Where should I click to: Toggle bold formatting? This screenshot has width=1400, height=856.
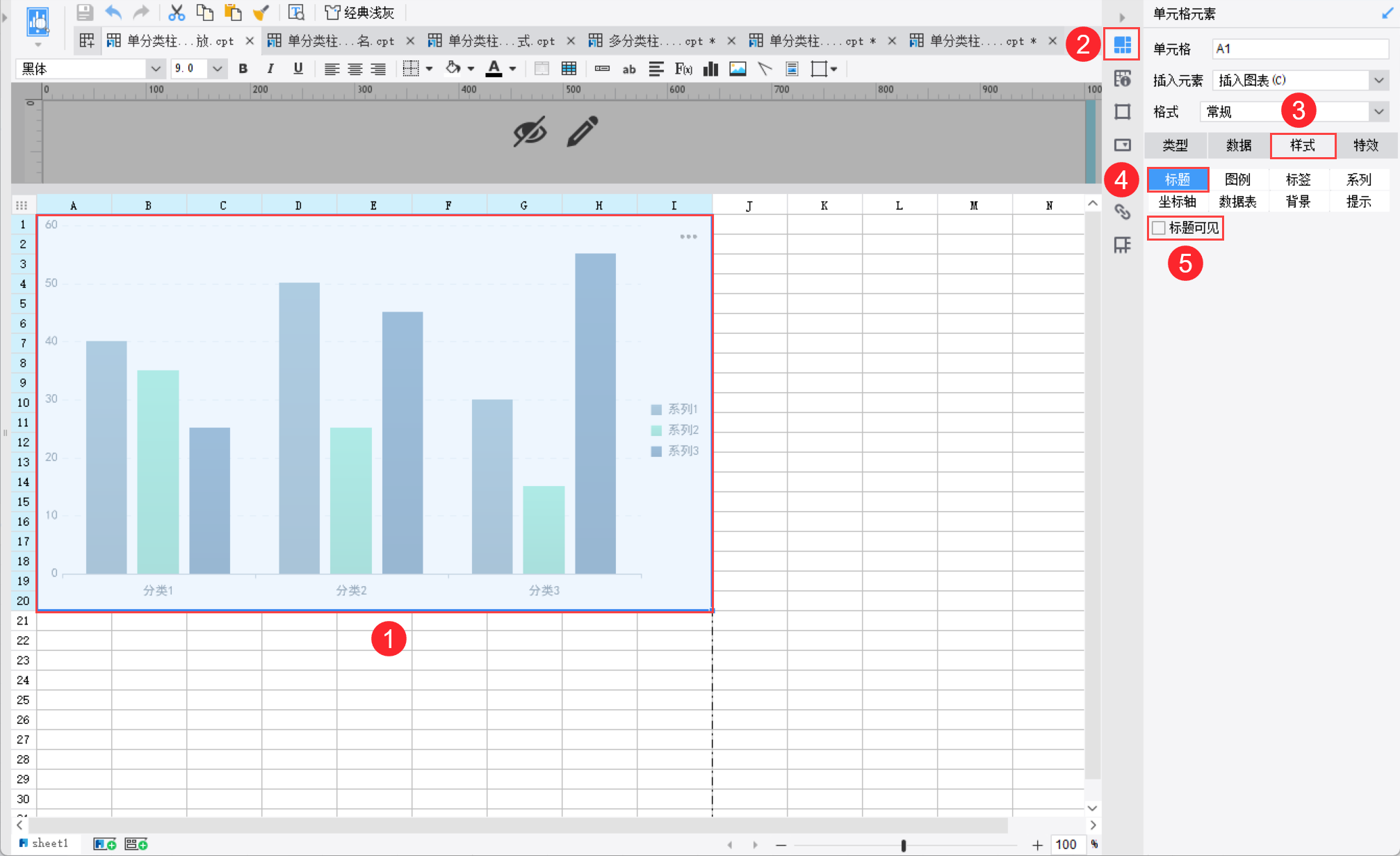[x=243, y=69]
